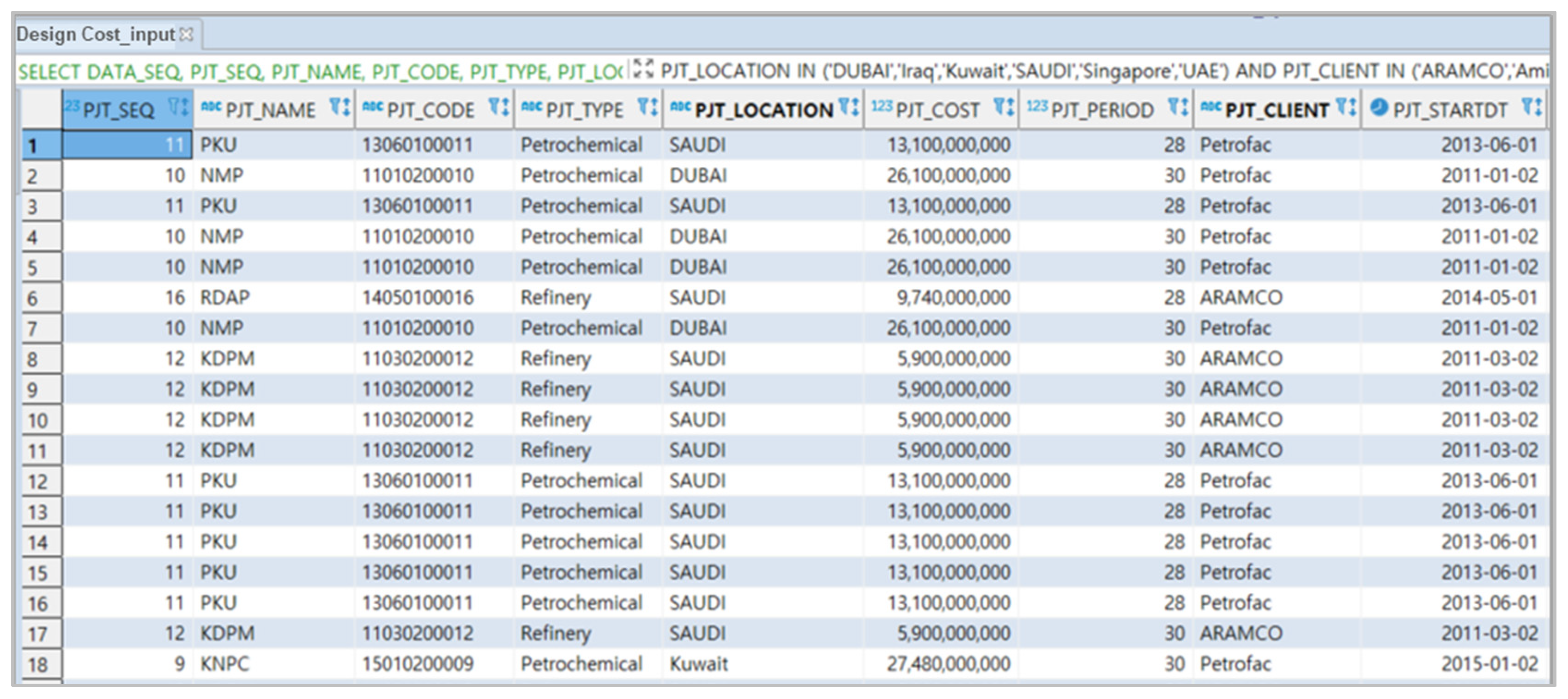The width and height of the screenshot is (1568, 699).
Task: Click the PJT_COST column filter/sort icon
Action: point(1004,108)
